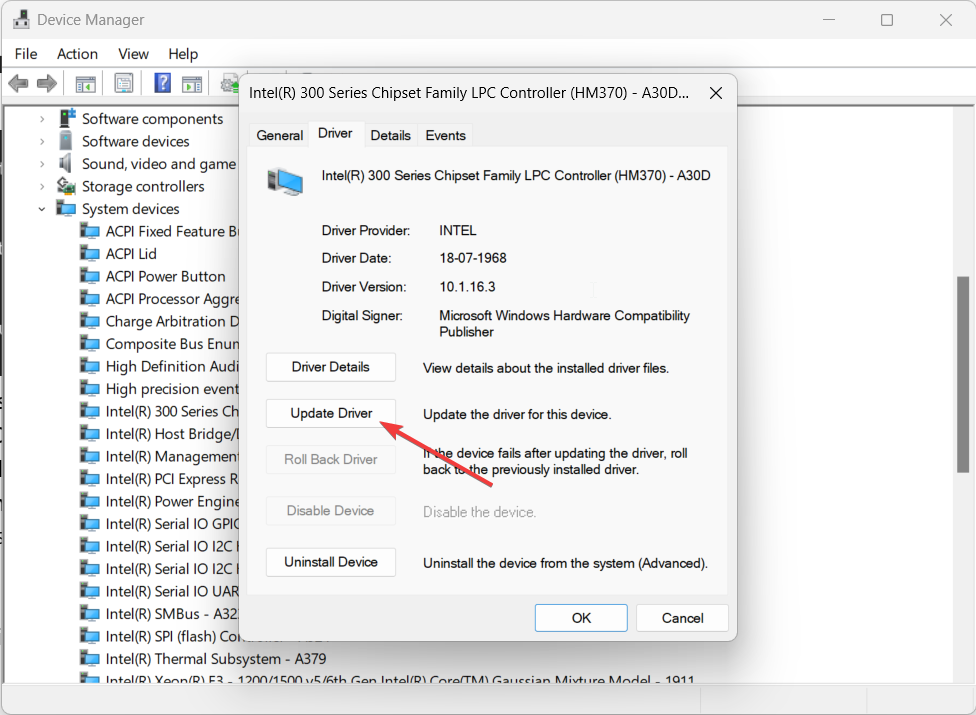Viewport: 976px width, 715px height.
Task: Click the Microsoft Windows Hardware Compatibility Publisher text
Action: tap(564, 324)
